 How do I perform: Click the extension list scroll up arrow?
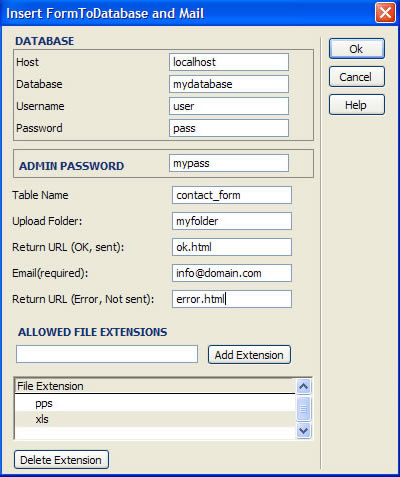point(303,387)
